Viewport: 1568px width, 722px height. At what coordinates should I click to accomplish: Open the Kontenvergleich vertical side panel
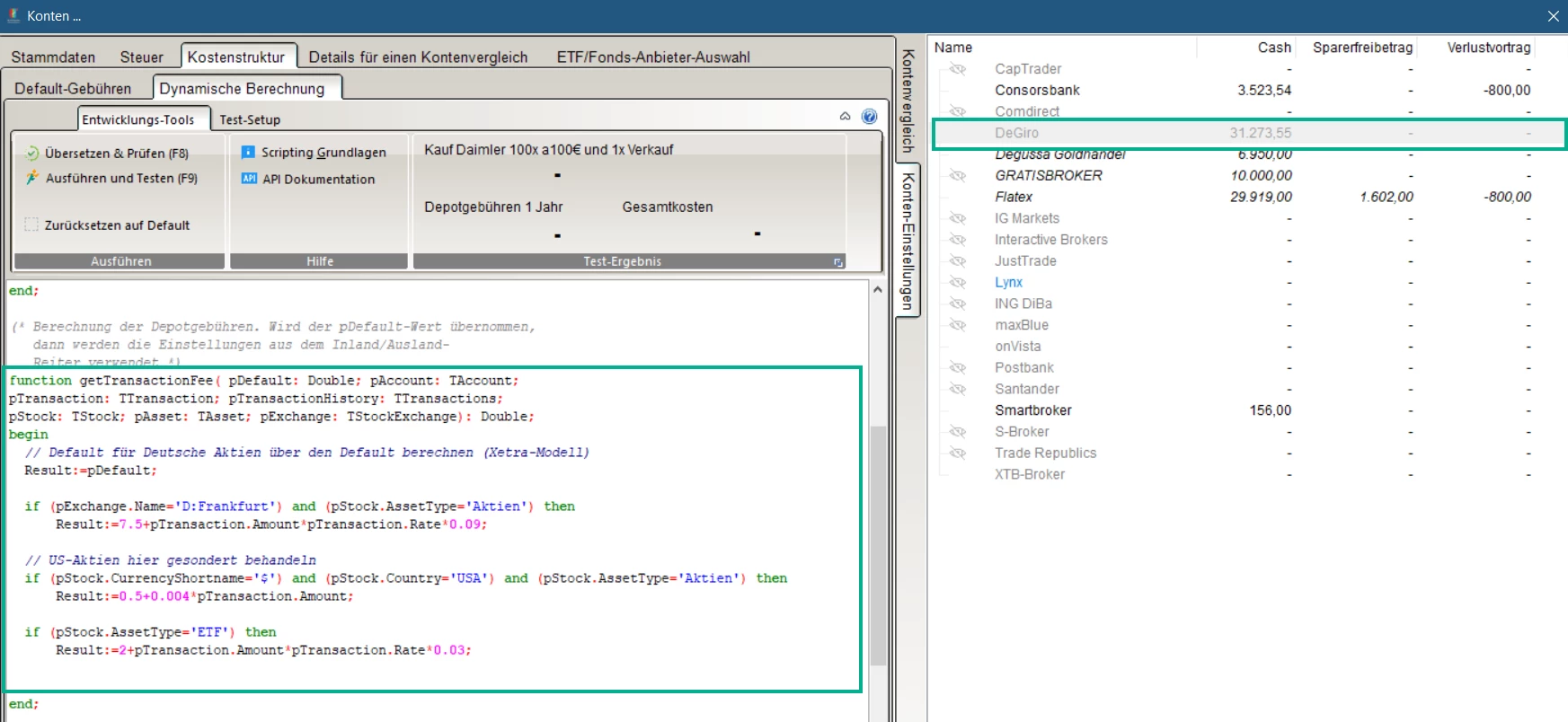tap(908, 101)
